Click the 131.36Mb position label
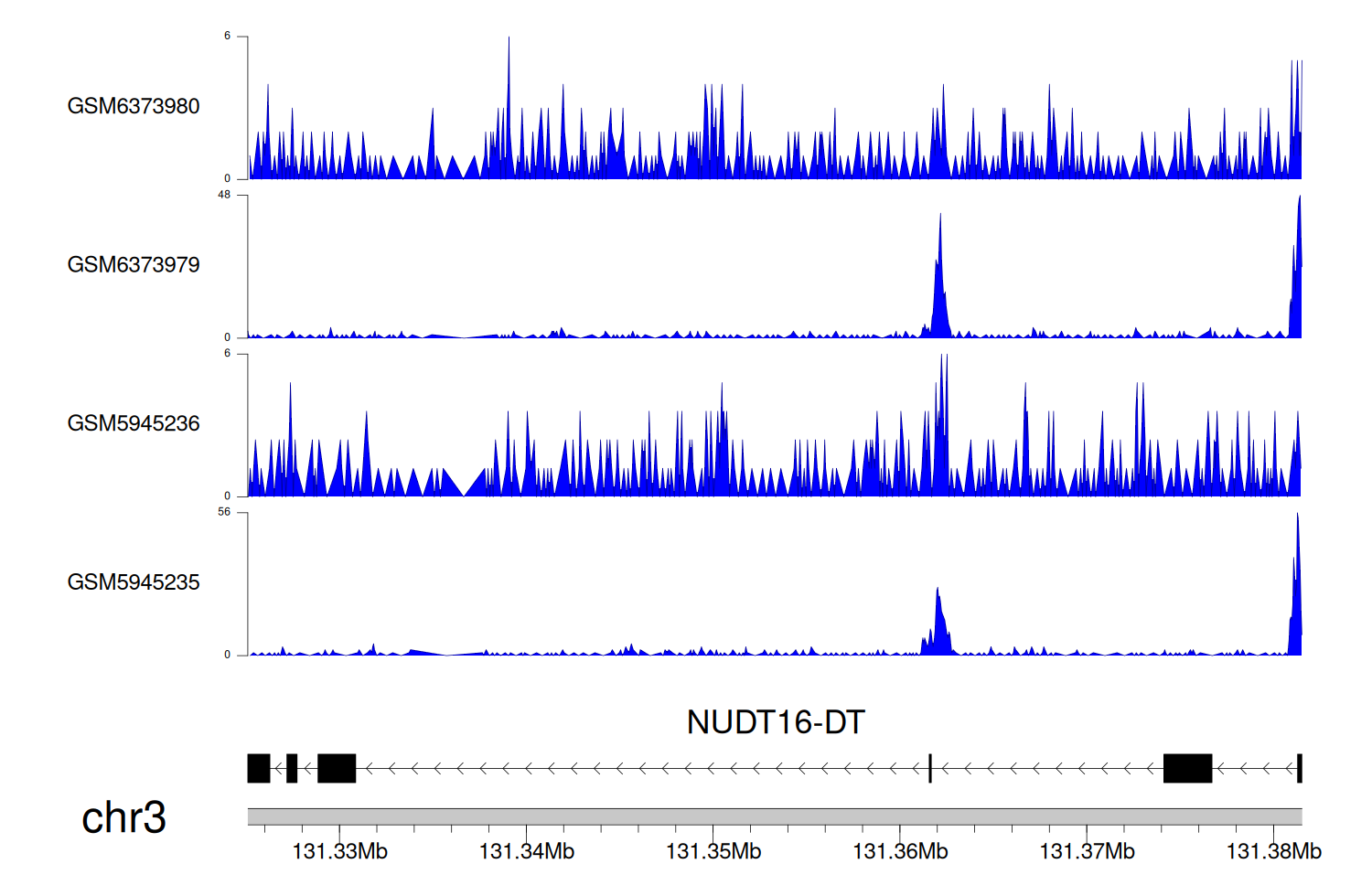 point(900,852)
